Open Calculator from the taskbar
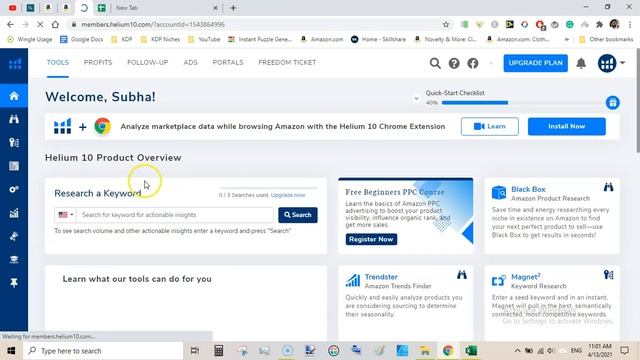Image resolution: width=640 pixels, height=360 pixels. point(218,351)
